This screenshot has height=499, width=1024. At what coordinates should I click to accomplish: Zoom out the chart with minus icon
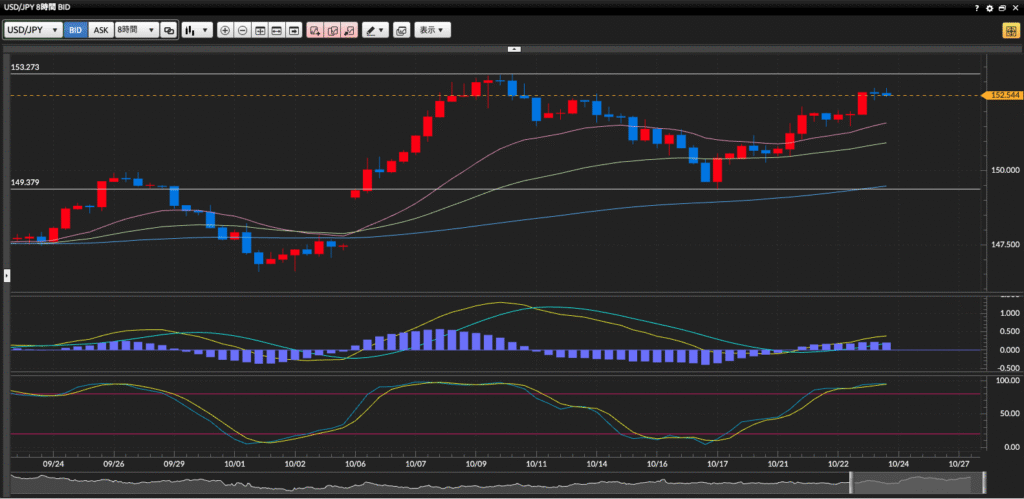click(242, 31)
